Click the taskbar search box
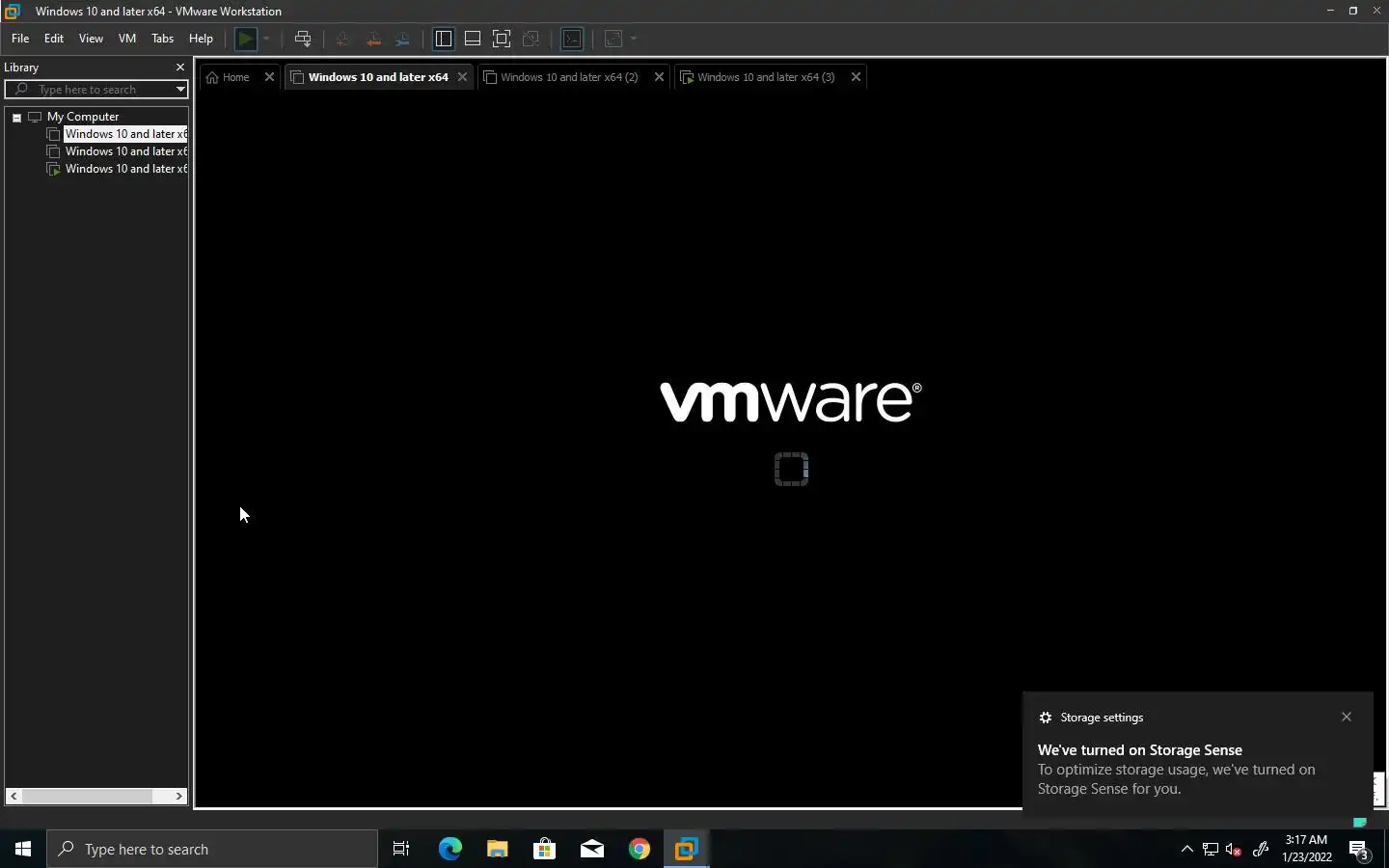Image resolution: width=1389 pixels, height=868 pixels. [212, 849]
